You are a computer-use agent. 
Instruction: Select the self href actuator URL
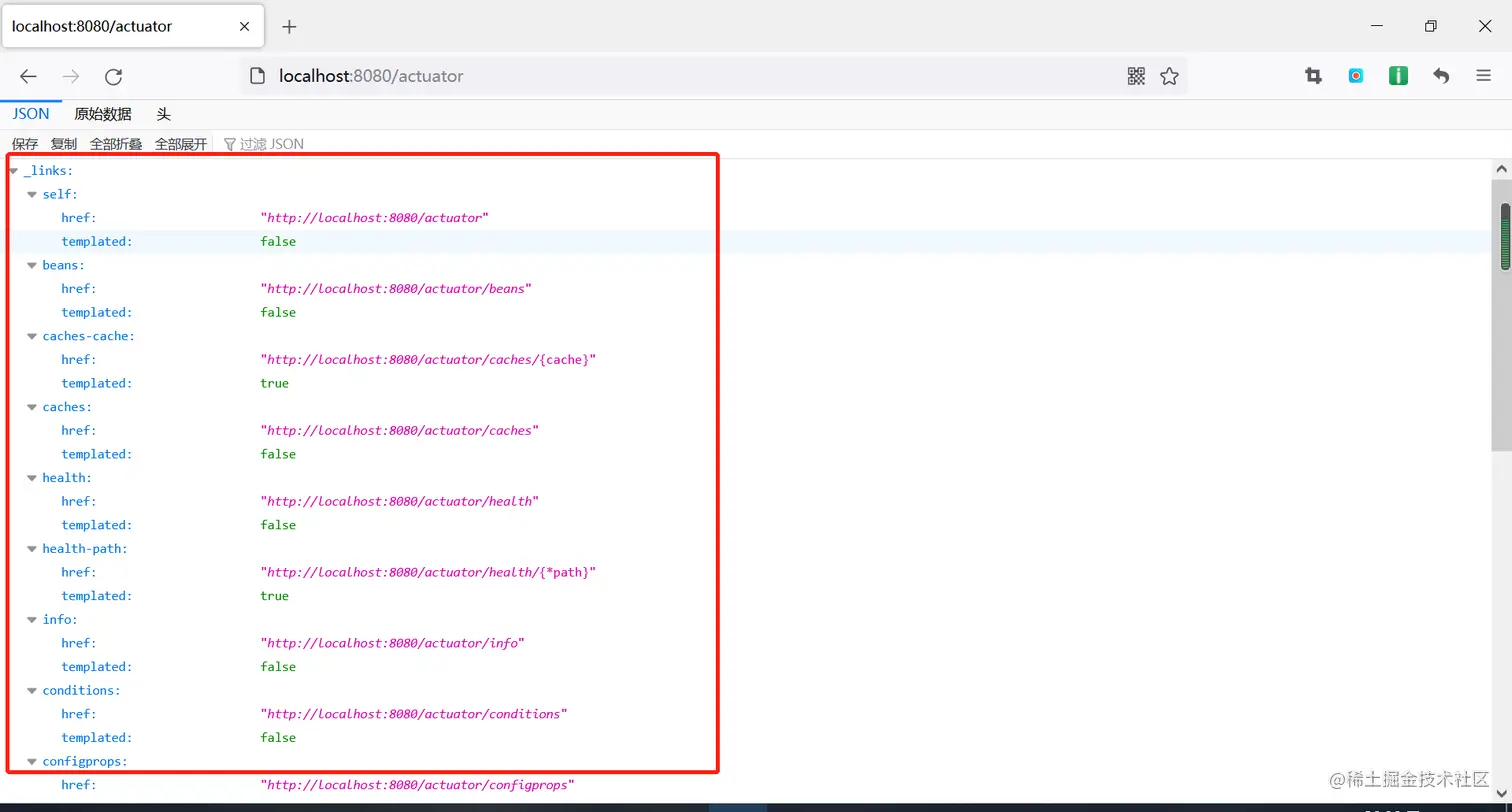[375, 218]
